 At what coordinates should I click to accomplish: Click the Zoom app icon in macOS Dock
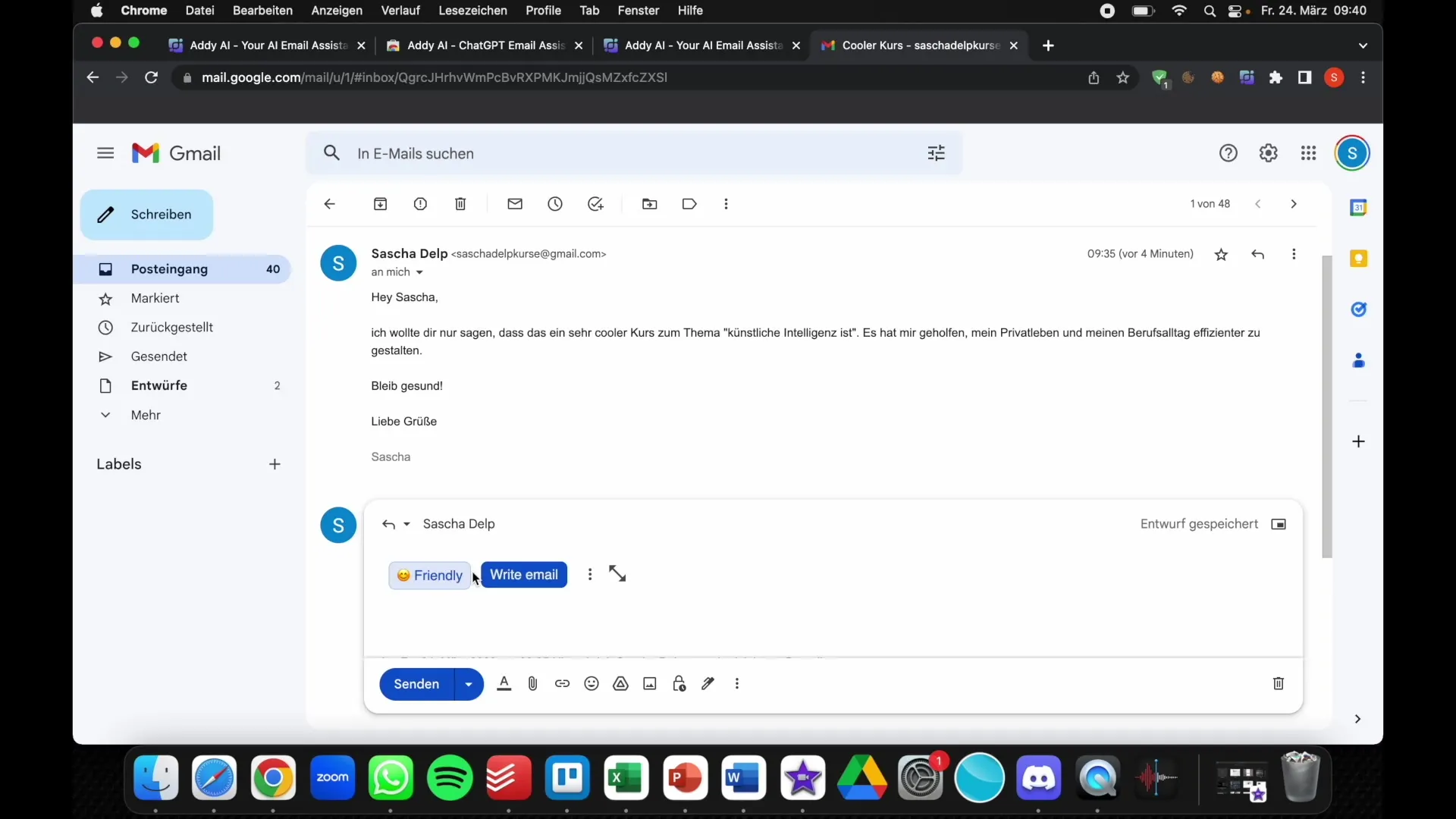coord(332,778)
